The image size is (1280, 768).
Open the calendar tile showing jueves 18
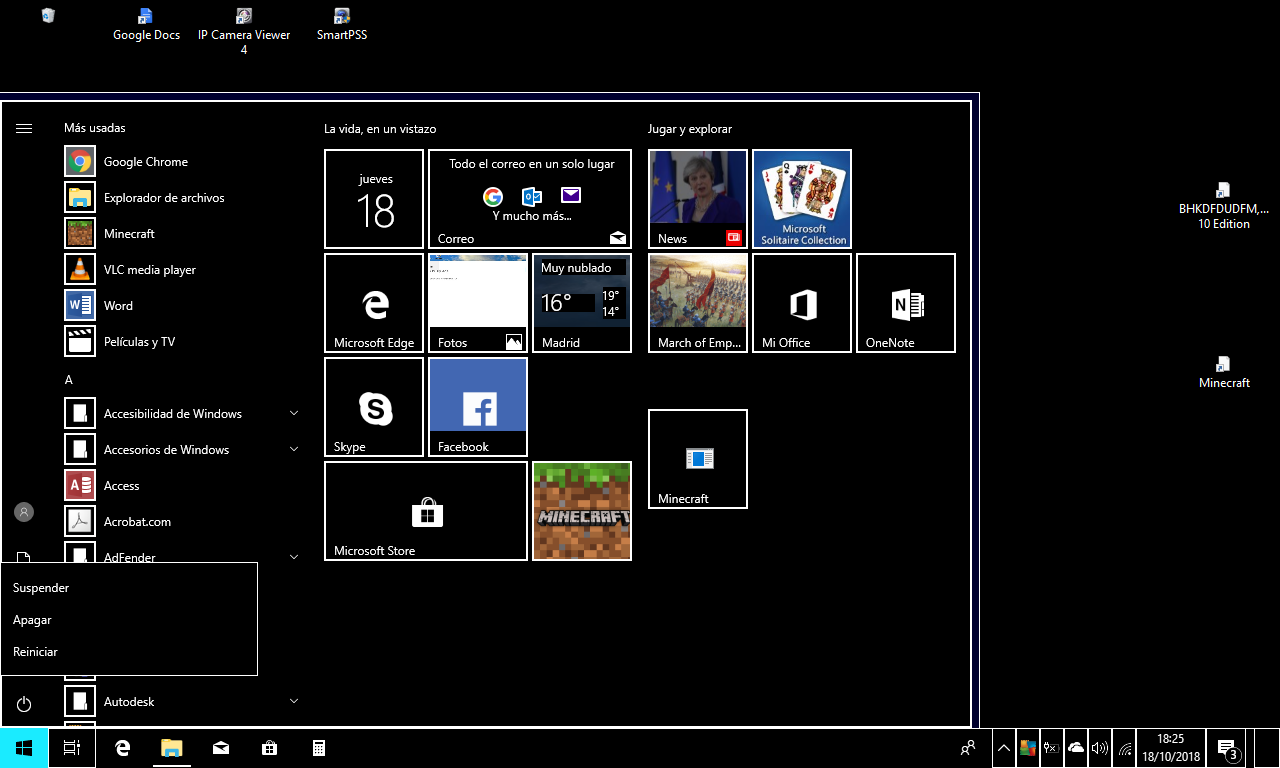click(374, 199)
